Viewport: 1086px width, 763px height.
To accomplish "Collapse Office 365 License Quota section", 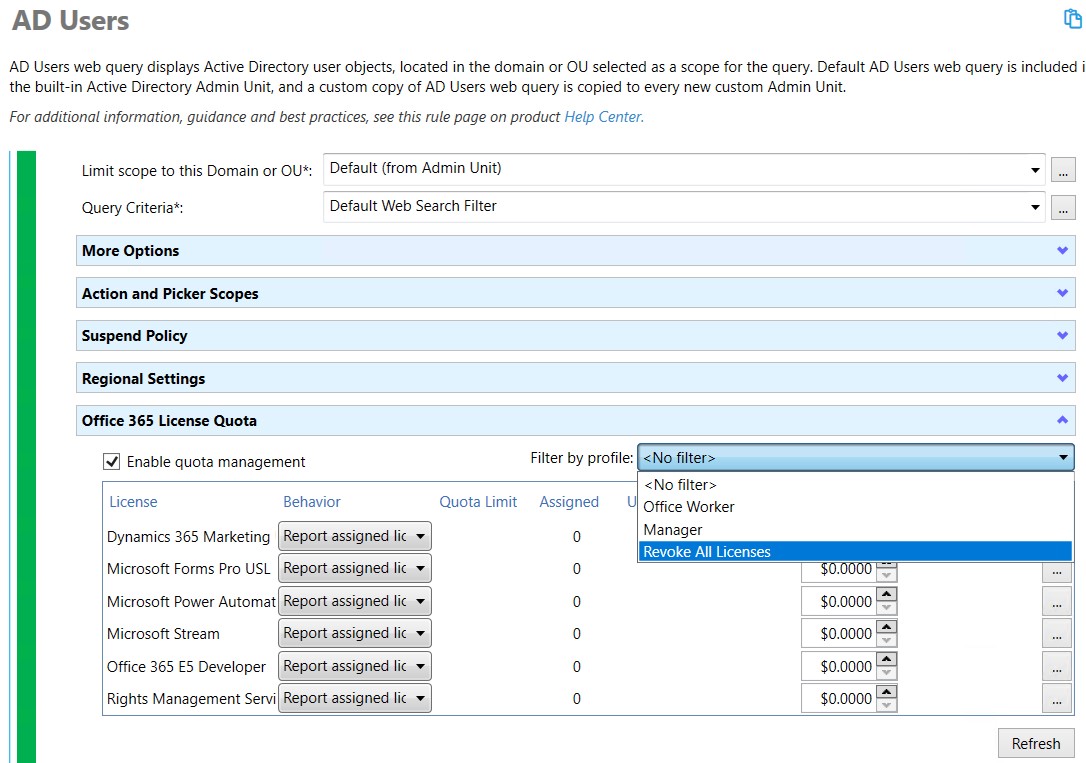I will click(575, 421).
